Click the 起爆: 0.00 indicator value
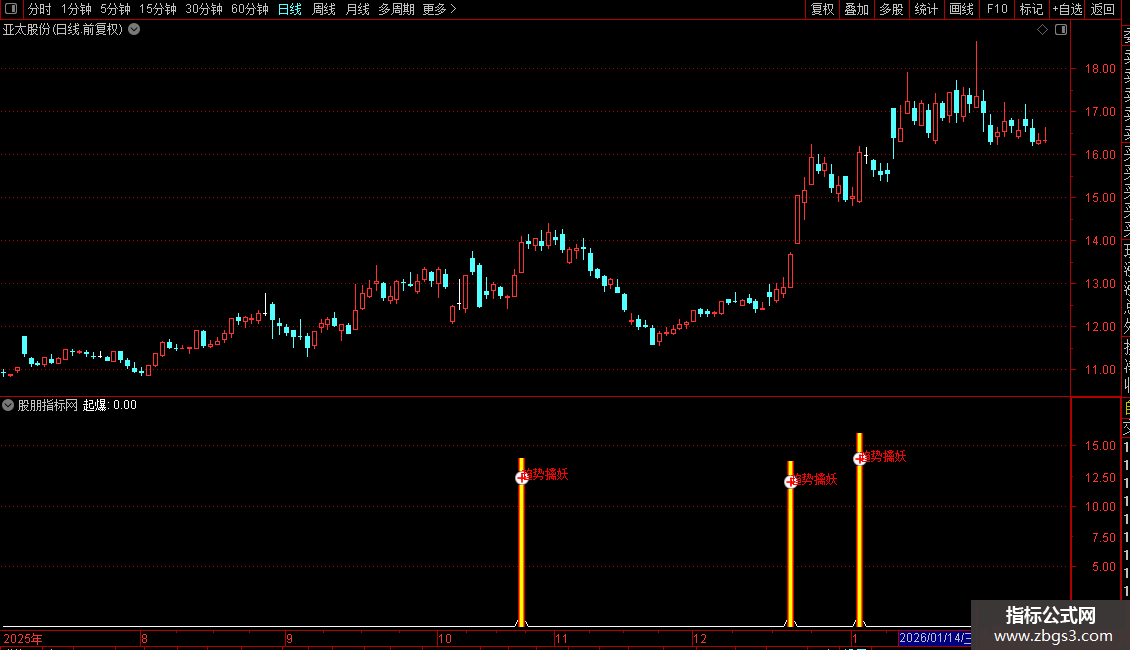Viewport: 1130px width, 650px height. coord(110,405)
